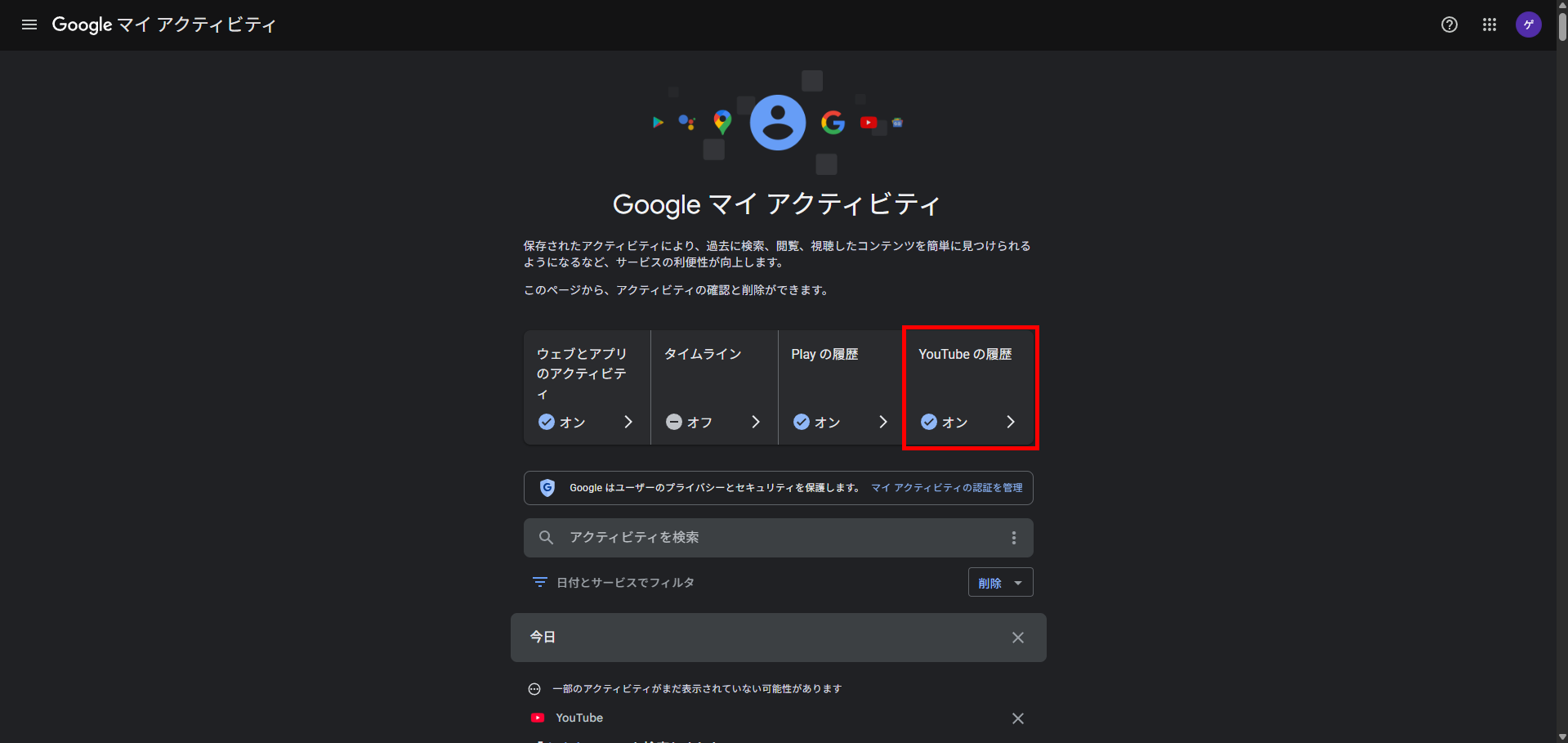Click the オフ status on タイムライン

point(690,422)
